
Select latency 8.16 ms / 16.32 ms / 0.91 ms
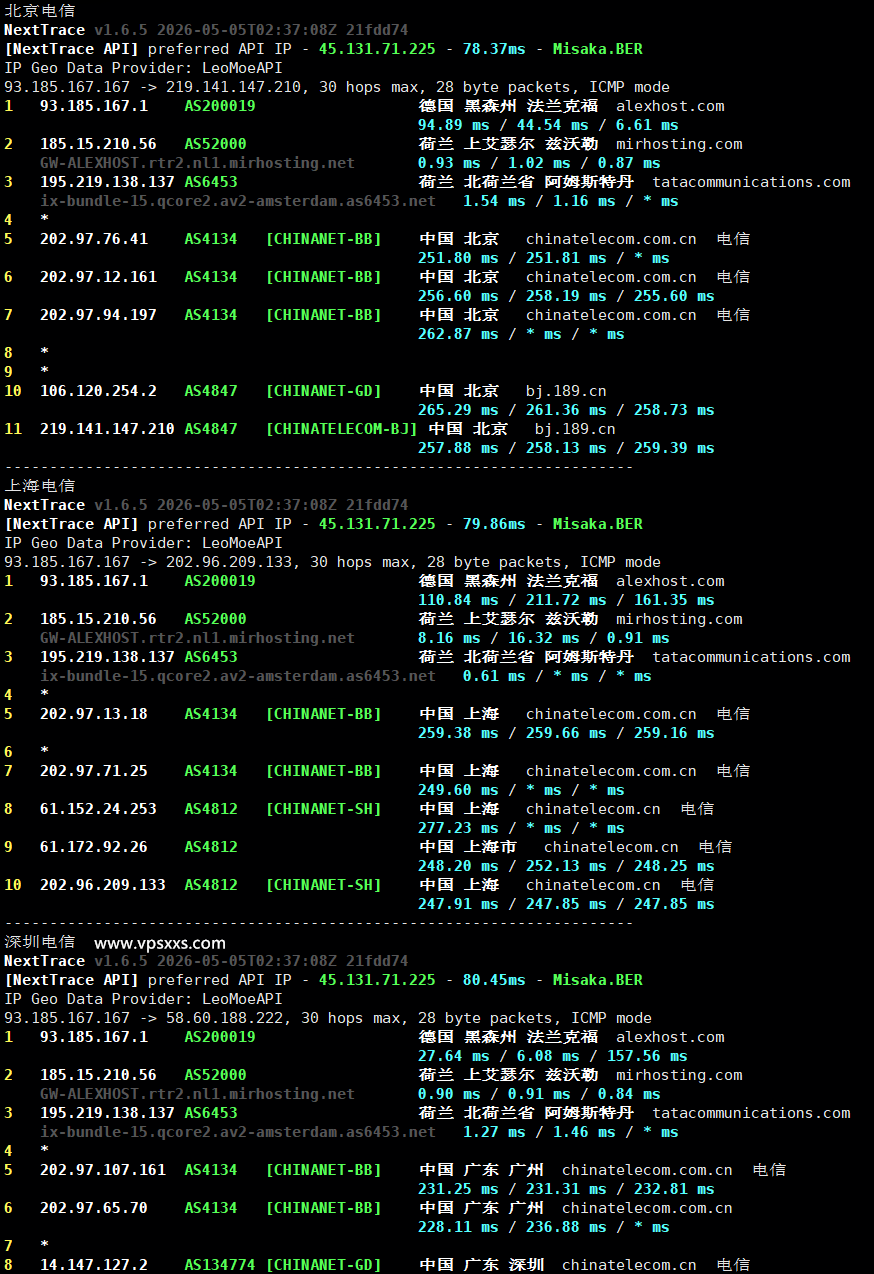point(544,638)
